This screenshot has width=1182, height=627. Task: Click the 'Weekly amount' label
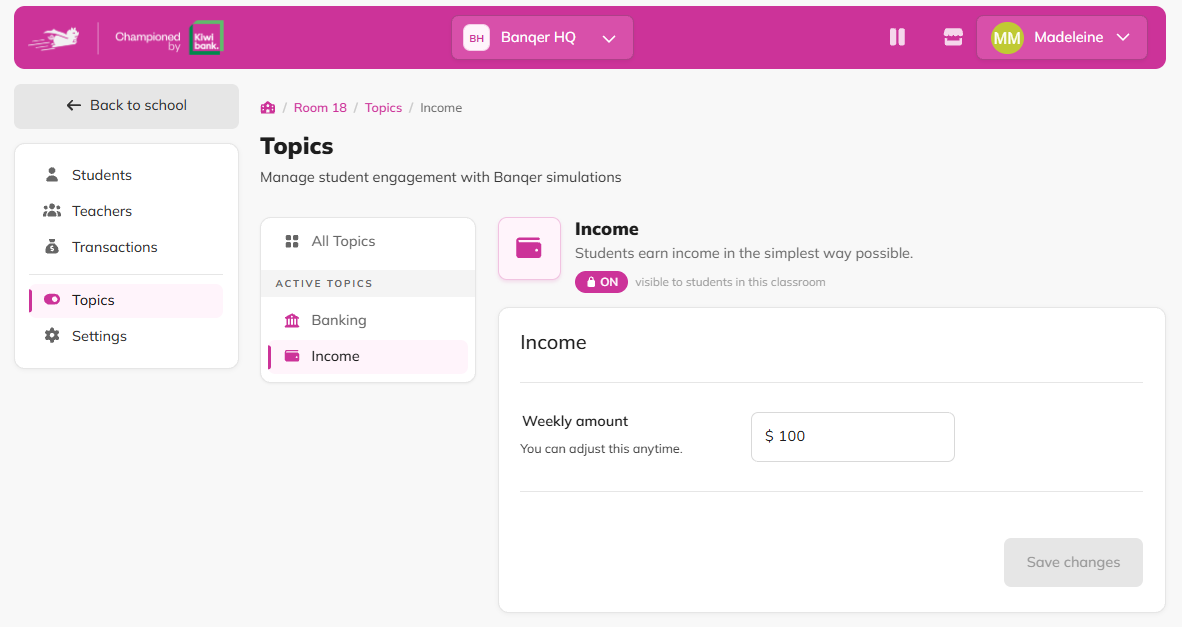[x=575, y=421]
